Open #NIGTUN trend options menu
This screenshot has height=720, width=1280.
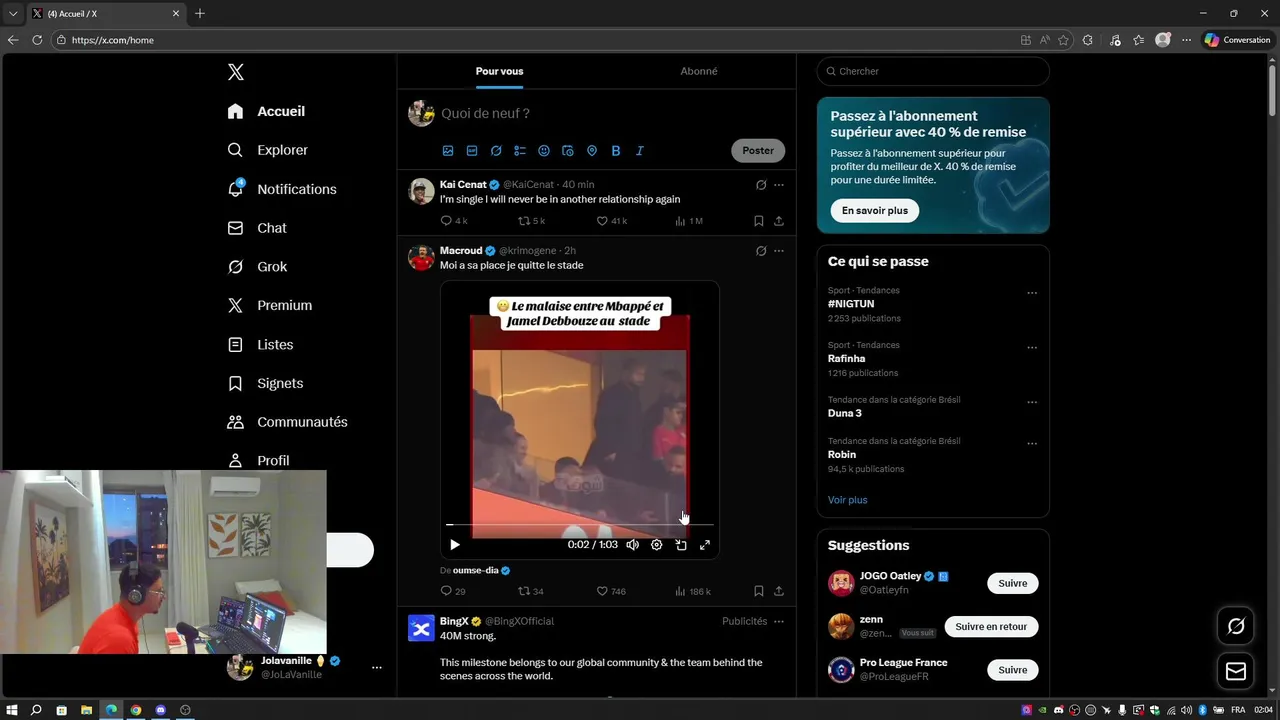coord(1032,293)
